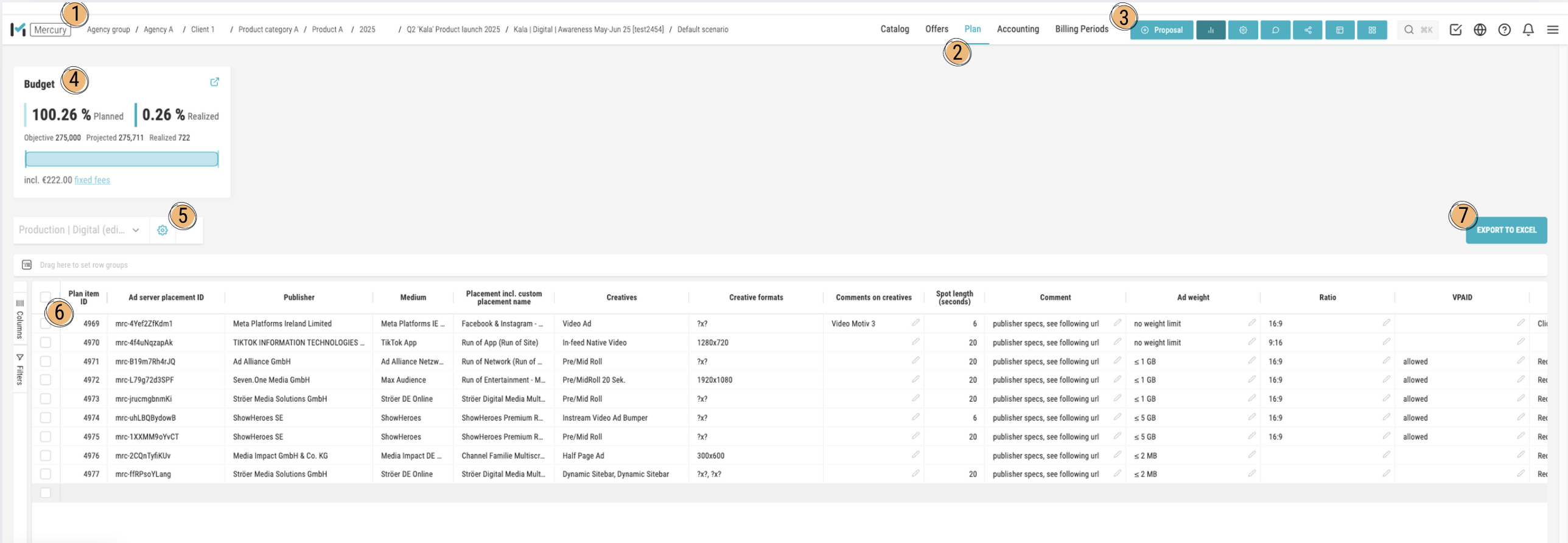Click Export to Excel button
The height and width of the screenshot is (543, 1568).
click(x=1506, y=230)
